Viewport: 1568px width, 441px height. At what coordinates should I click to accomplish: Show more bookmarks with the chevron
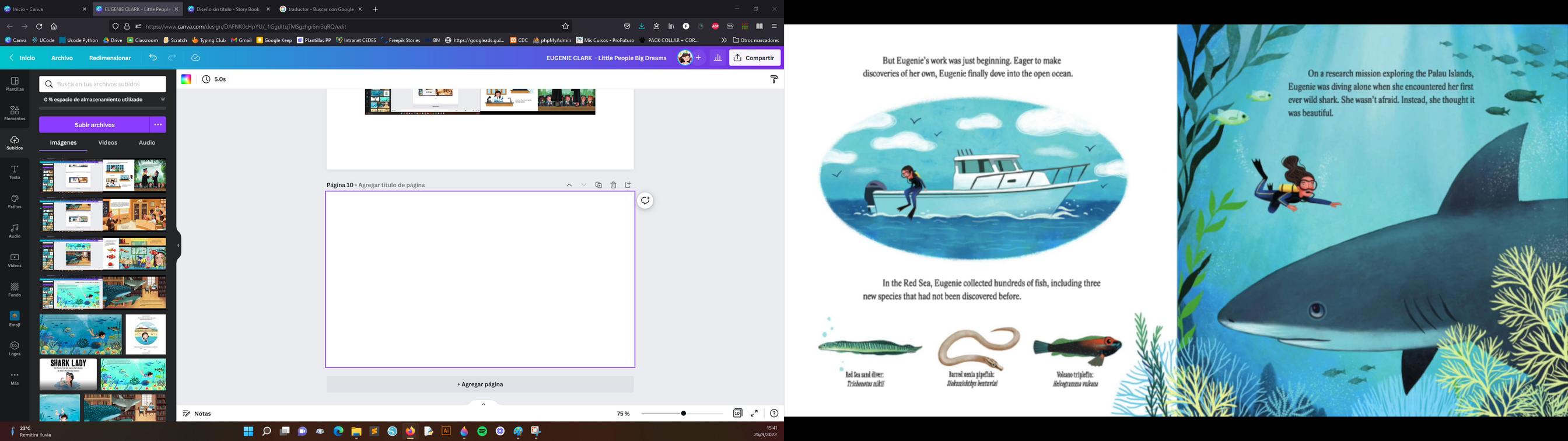[x=724, y=40]
